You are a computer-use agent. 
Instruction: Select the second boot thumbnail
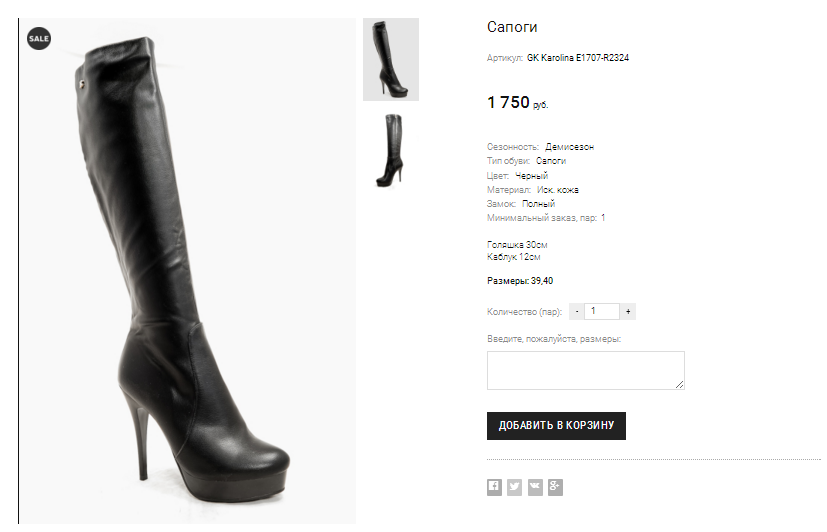[390, 150]
